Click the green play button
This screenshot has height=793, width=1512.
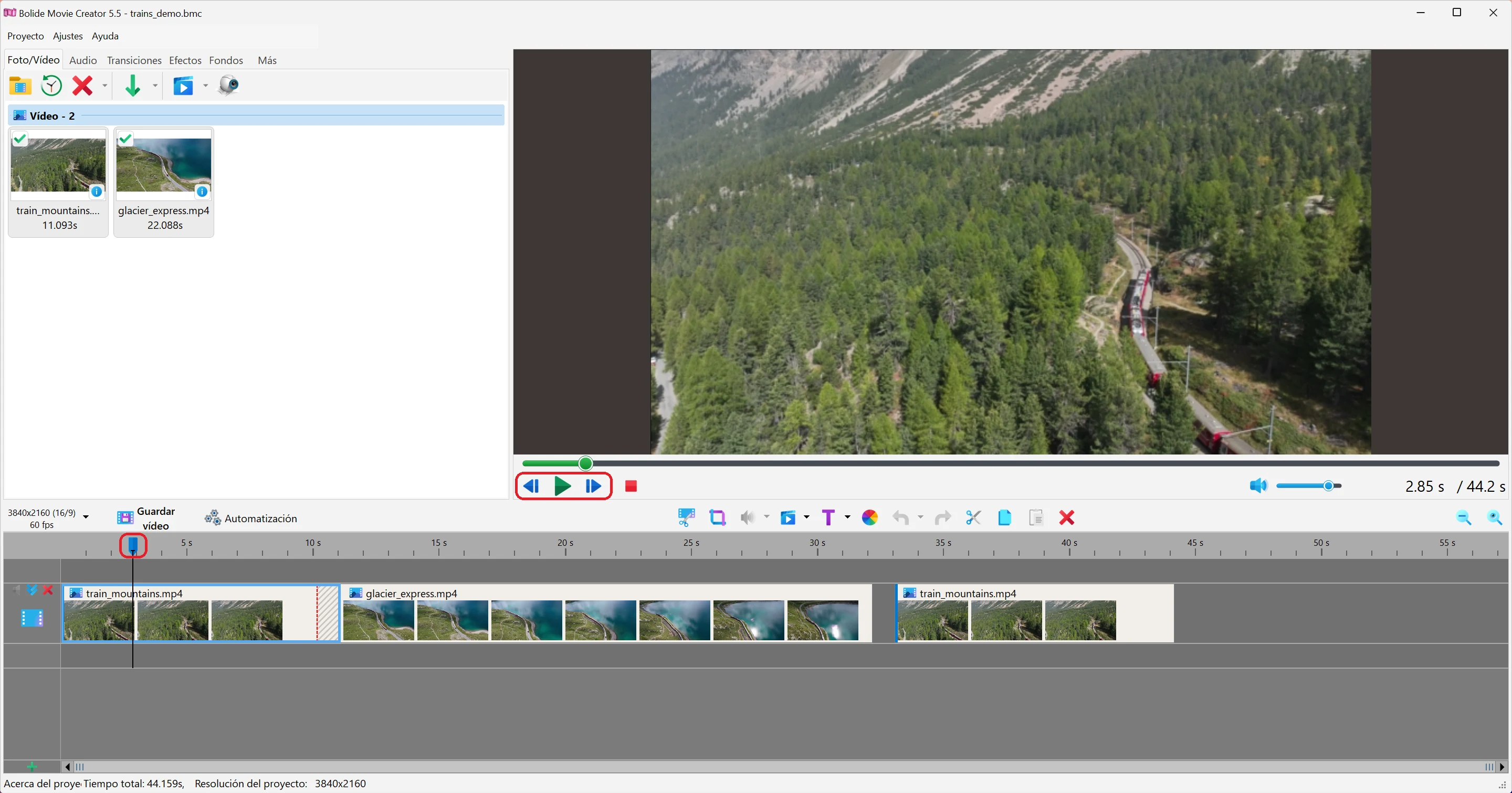click(x=562, y=485)
